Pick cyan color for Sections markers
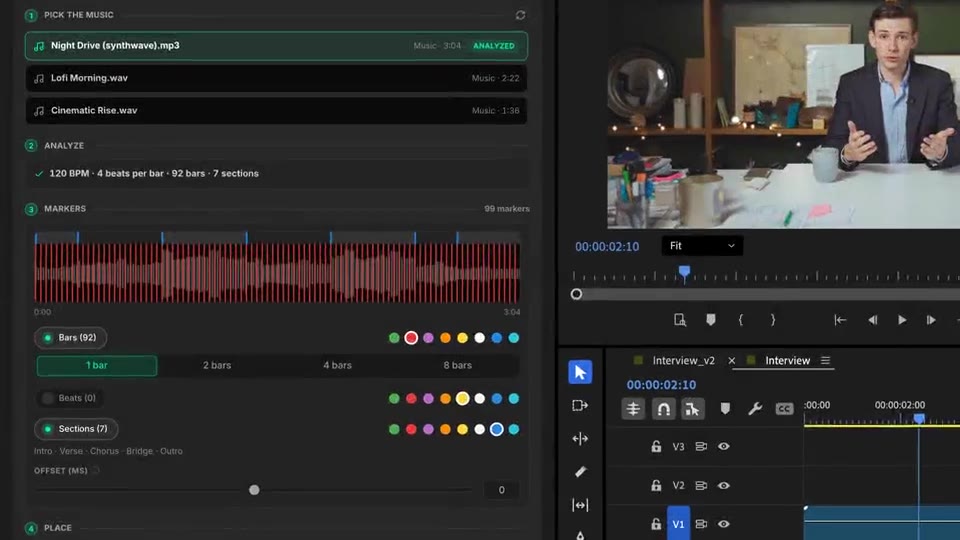This screenshot has width=960, height=540. (514, 429)
